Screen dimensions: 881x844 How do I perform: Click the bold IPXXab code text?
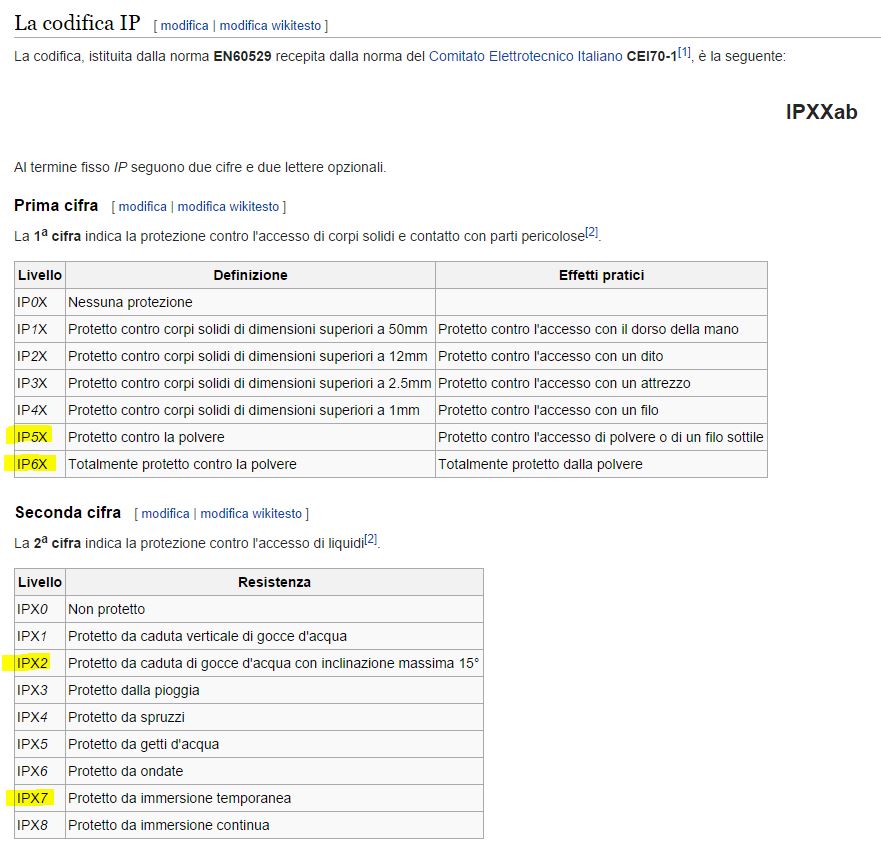821,113
